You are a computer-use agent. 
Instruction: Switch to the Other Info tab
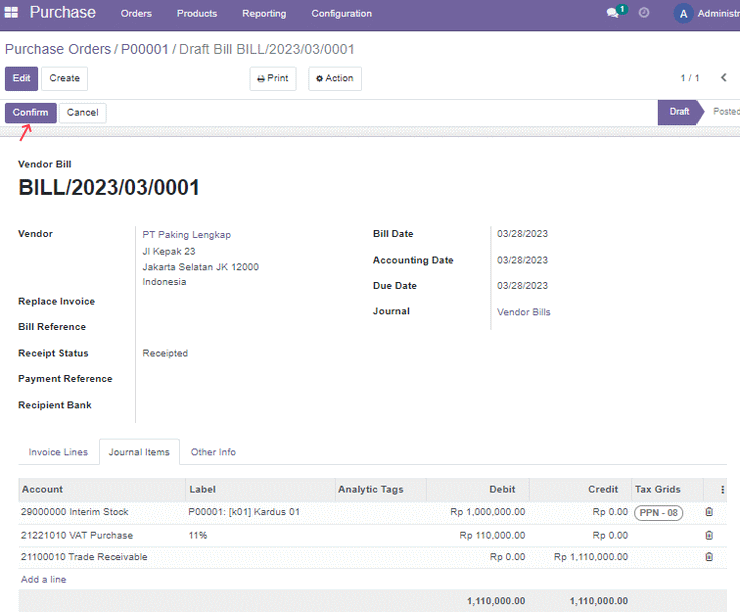pyautogui.click(x=213, y=452)
